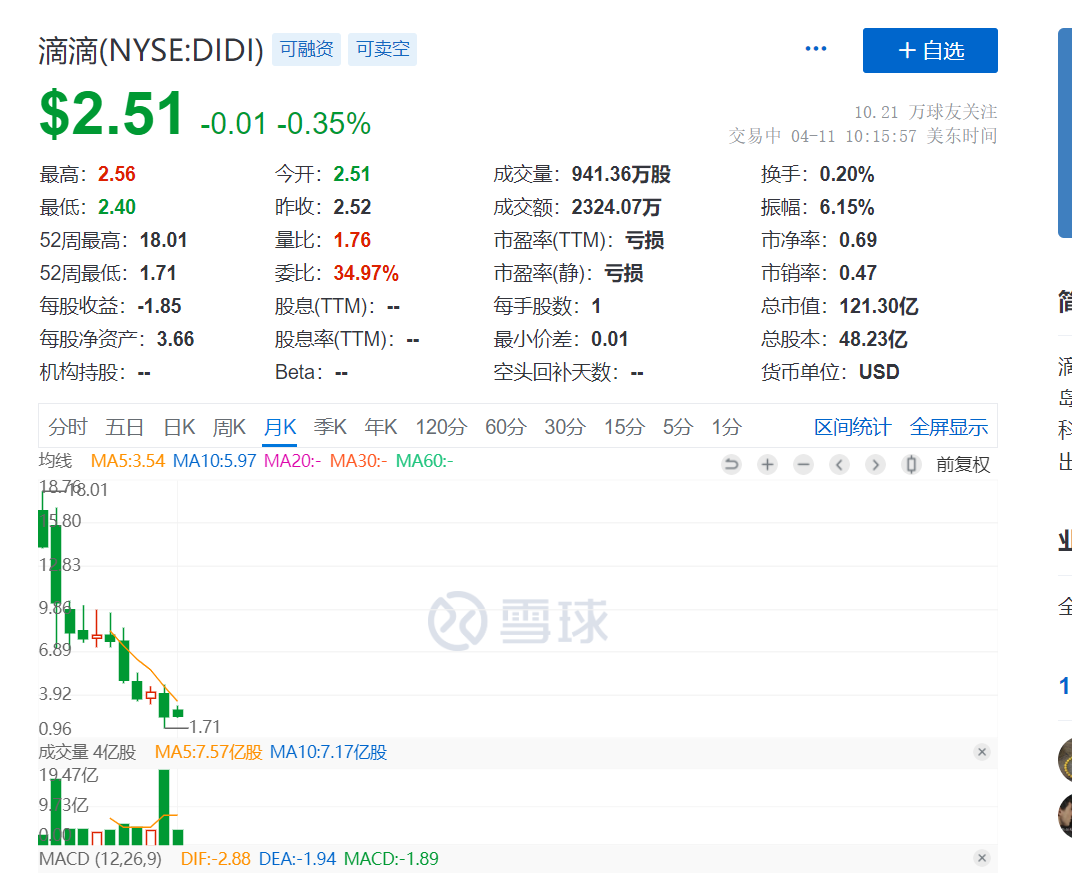Image resolution: width=1072 pixels, height=873 pixels.
Task: Switch to 15分 interval
Action: (624, 427)
